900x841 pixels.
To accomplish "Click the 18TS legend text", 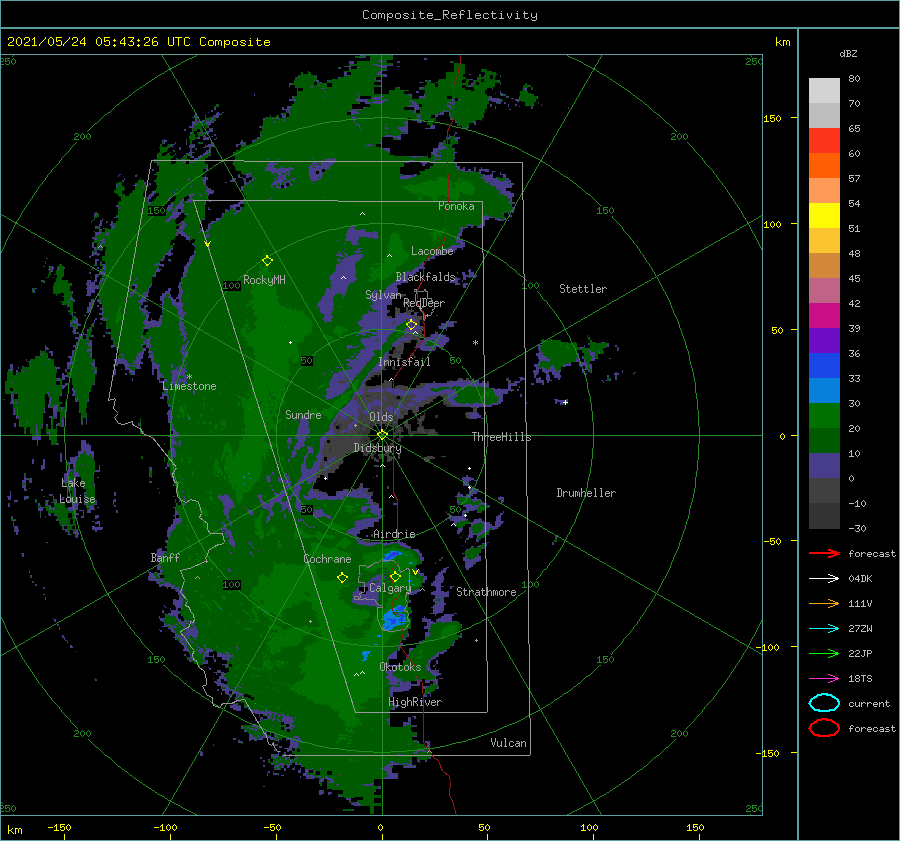I will [860, 679].
